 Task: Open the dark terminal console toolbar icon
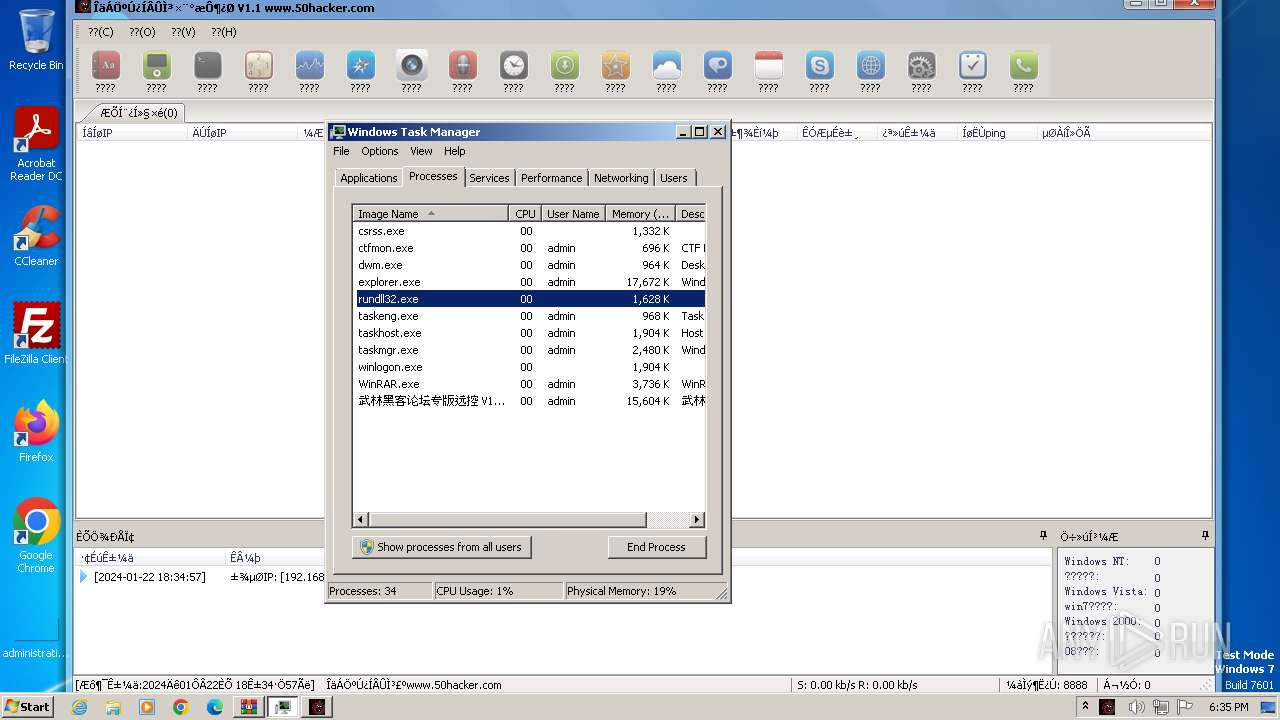[x=208, y=66]
